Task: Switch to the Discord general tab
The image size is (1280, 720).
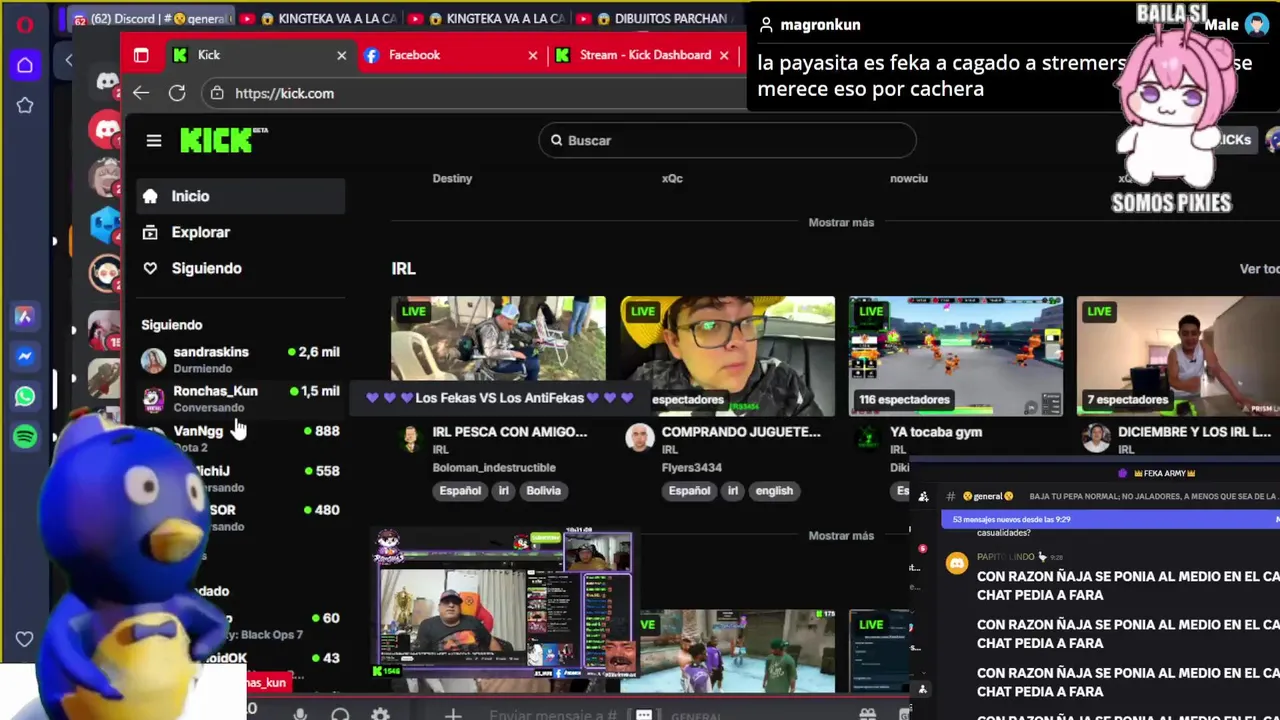Action: (x=150, y=19)
